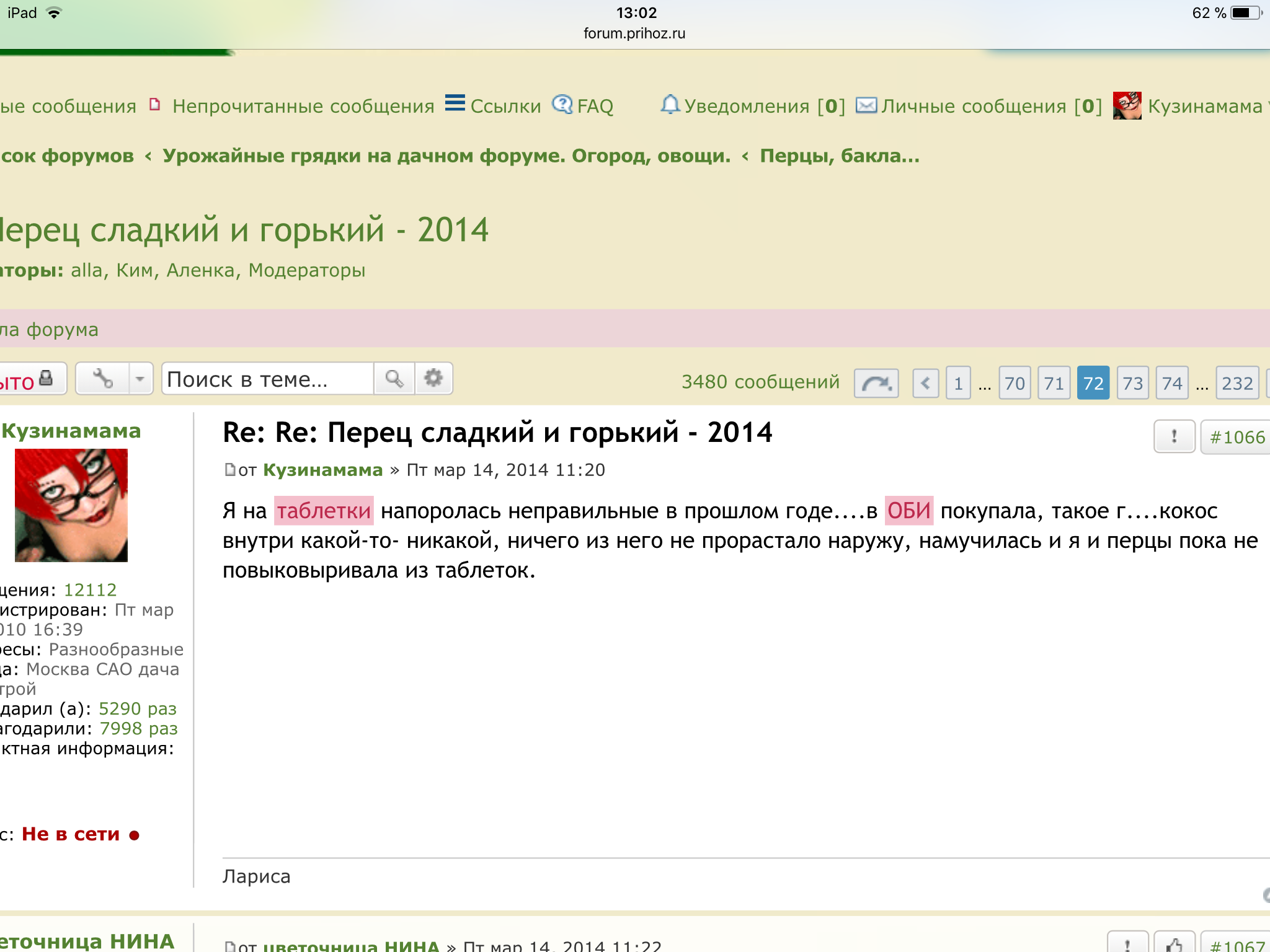1270x952 pixels.
Task: Click the Непрочитанные сообщения page icon
Action: tap(155, 104)
